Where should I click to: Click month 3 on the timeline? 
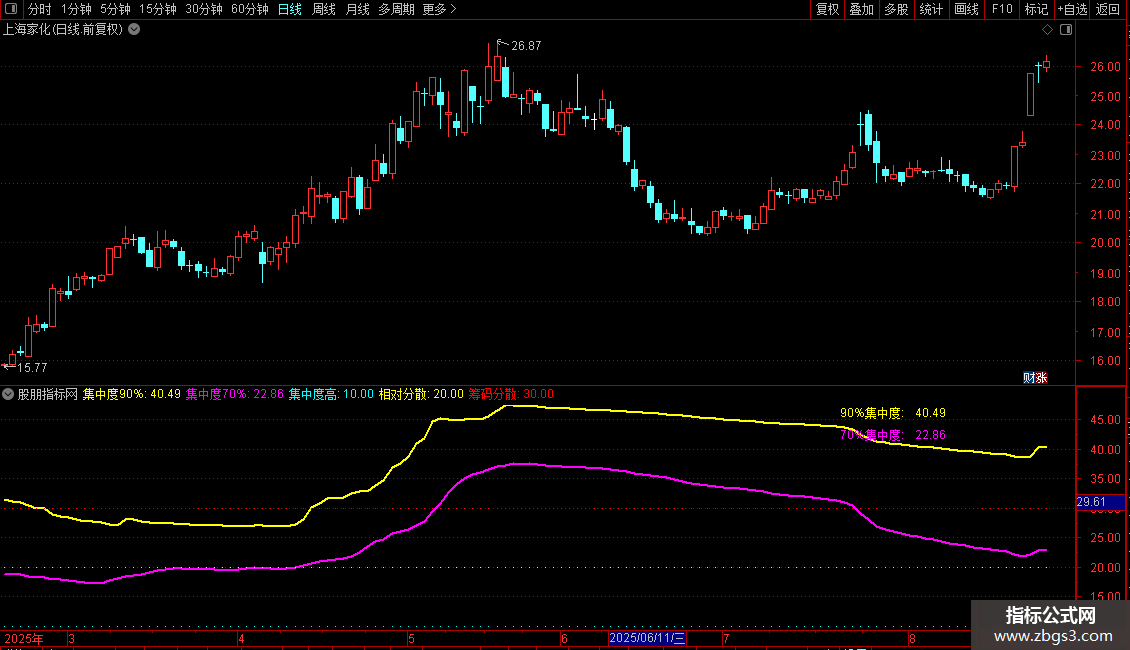pyautogui.click(x=71, y=638)
